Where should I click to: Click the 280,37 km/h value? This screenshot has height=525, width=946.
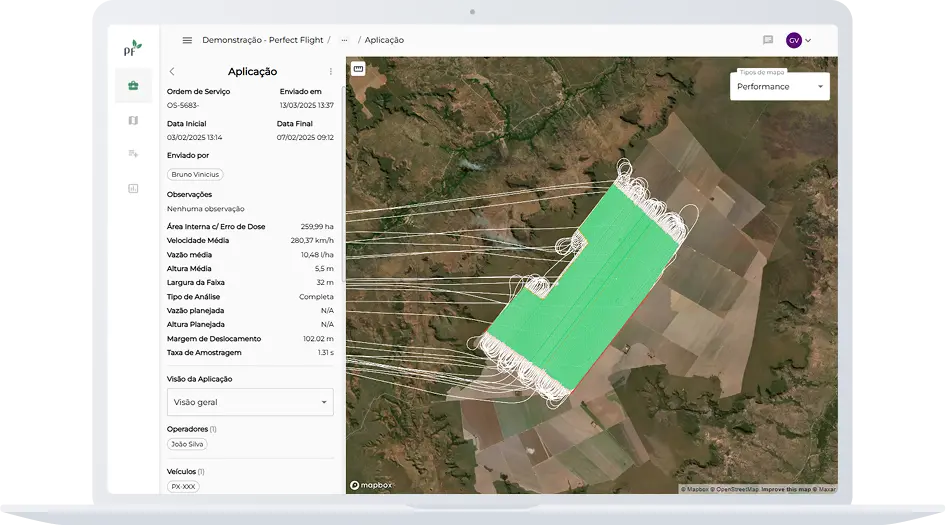(x=312, y=240)
